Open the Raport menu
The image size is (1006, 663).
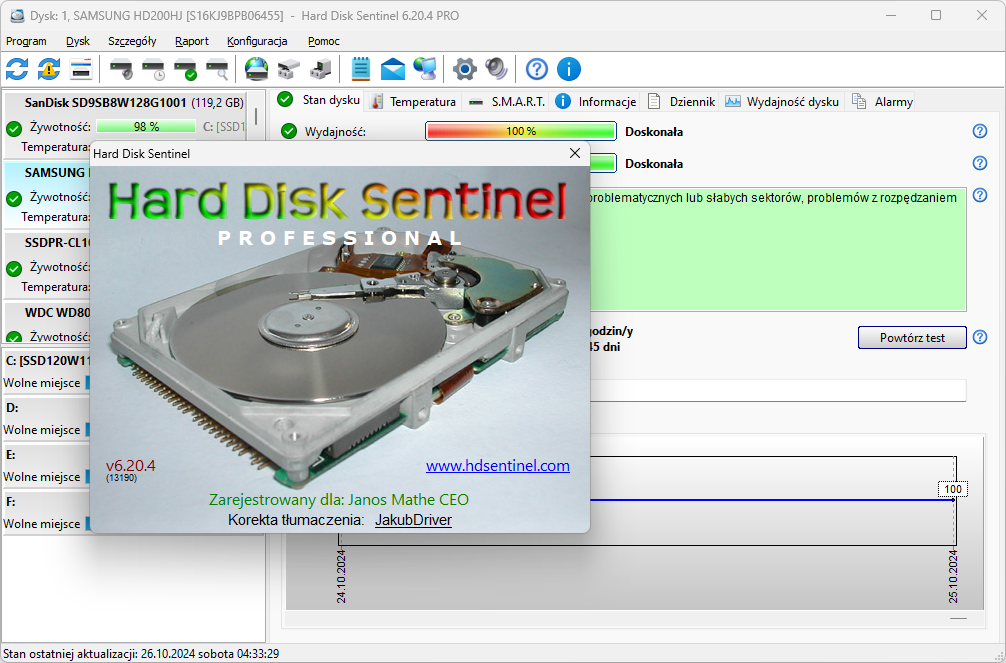192,41
